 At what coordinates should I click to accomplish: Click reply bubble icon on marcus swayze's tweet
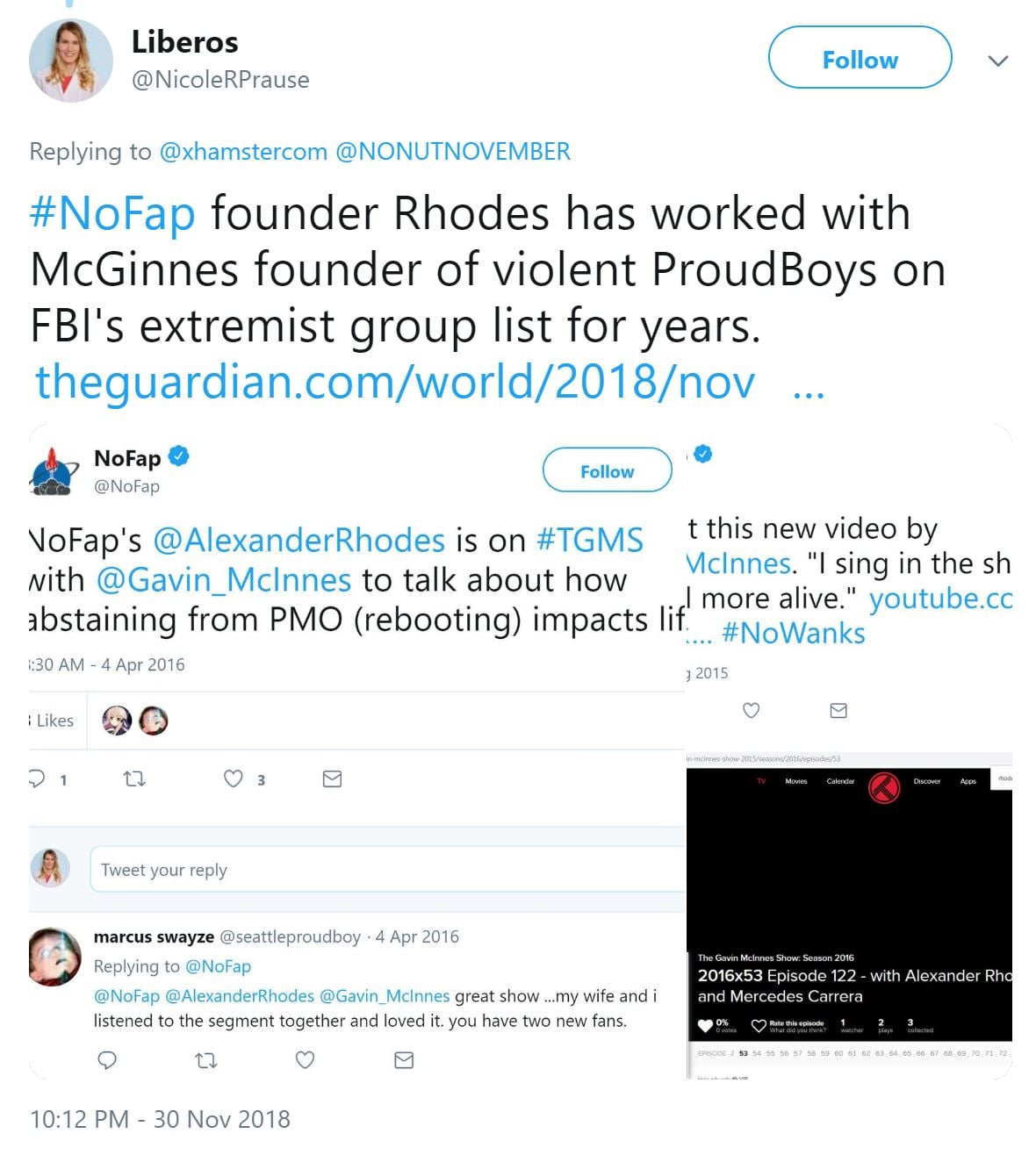pos(107,1060)
